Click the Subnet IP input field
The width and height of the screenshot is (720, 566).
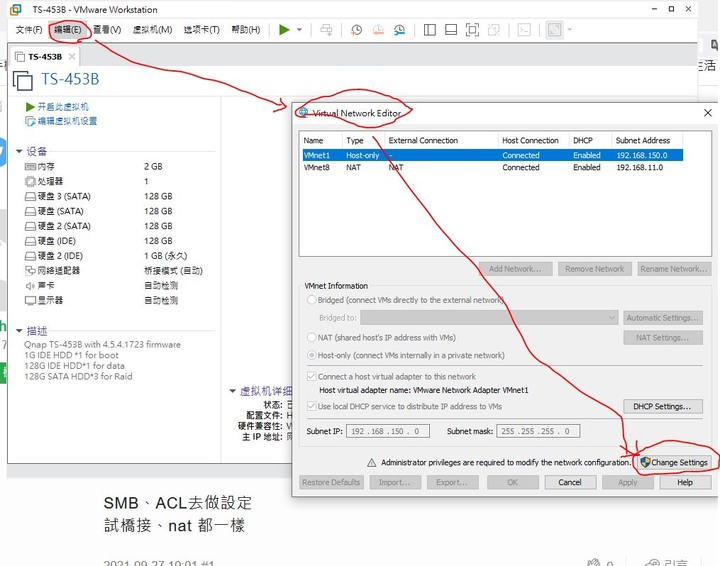point(388,431)
